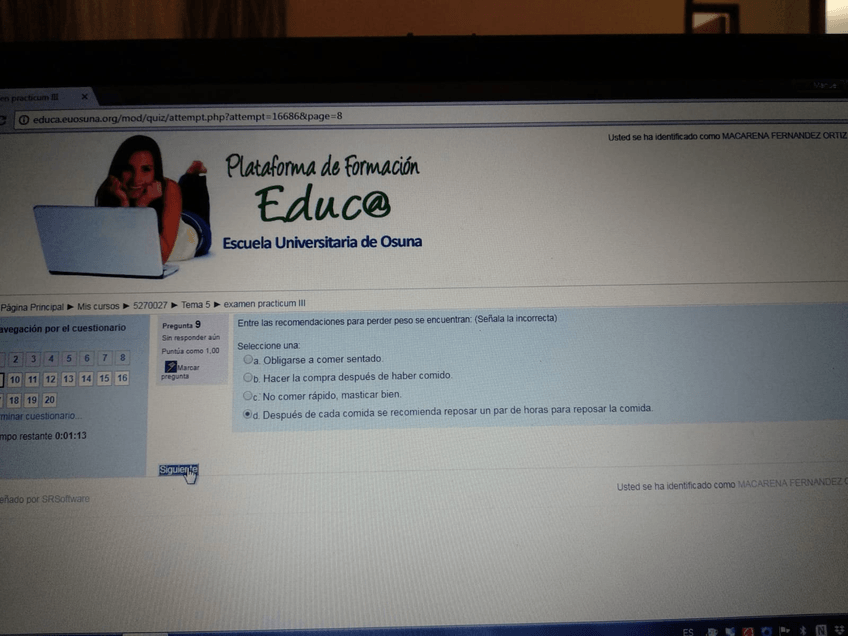Click the Terminar cuestionario link
The width and height of the screenshot is (848, 636).
coord(41,416)
